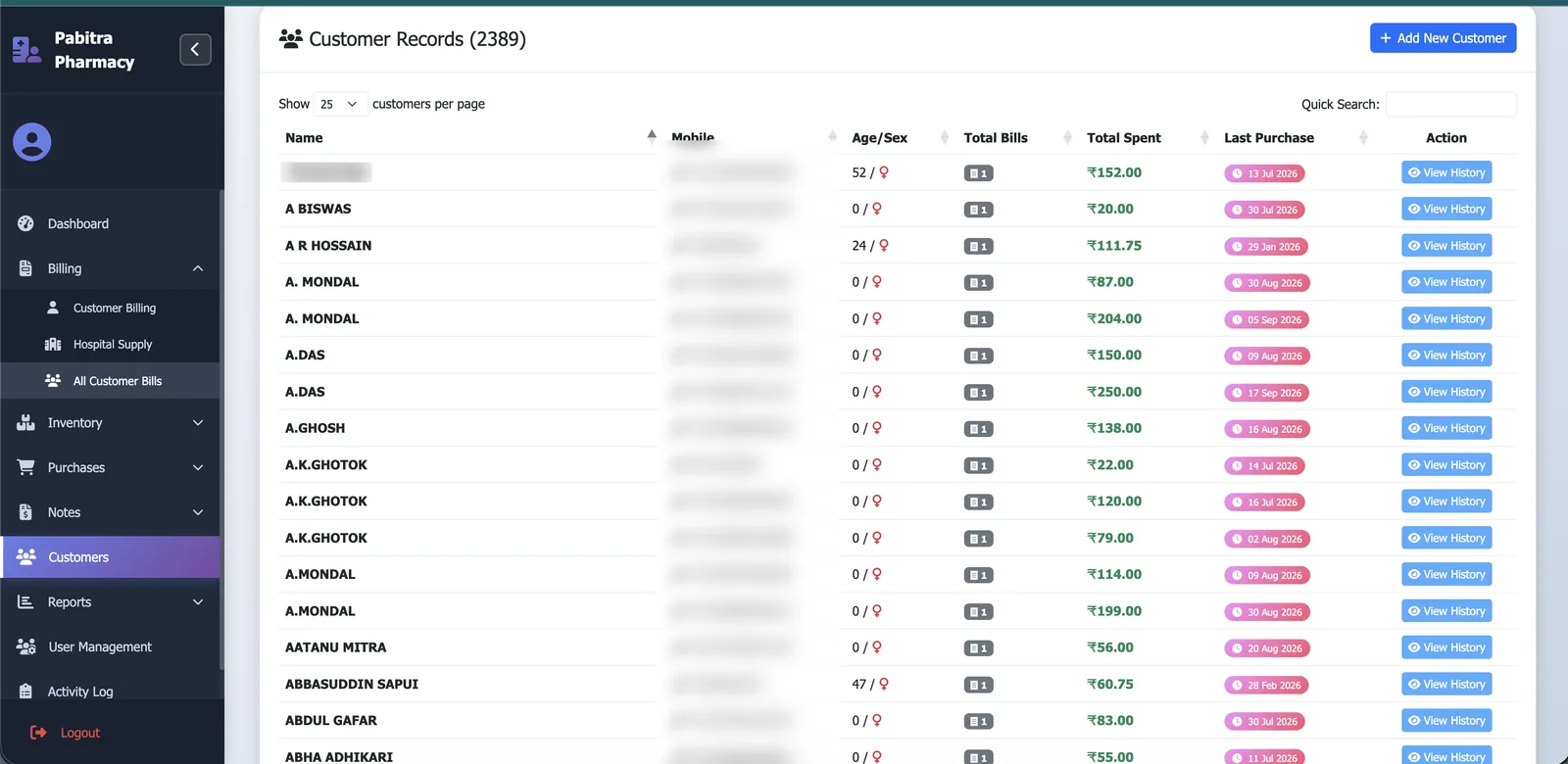The image size is (1568, 764).
Task: Click the Inventory boxes icon
Action: [x=26, y=423]
